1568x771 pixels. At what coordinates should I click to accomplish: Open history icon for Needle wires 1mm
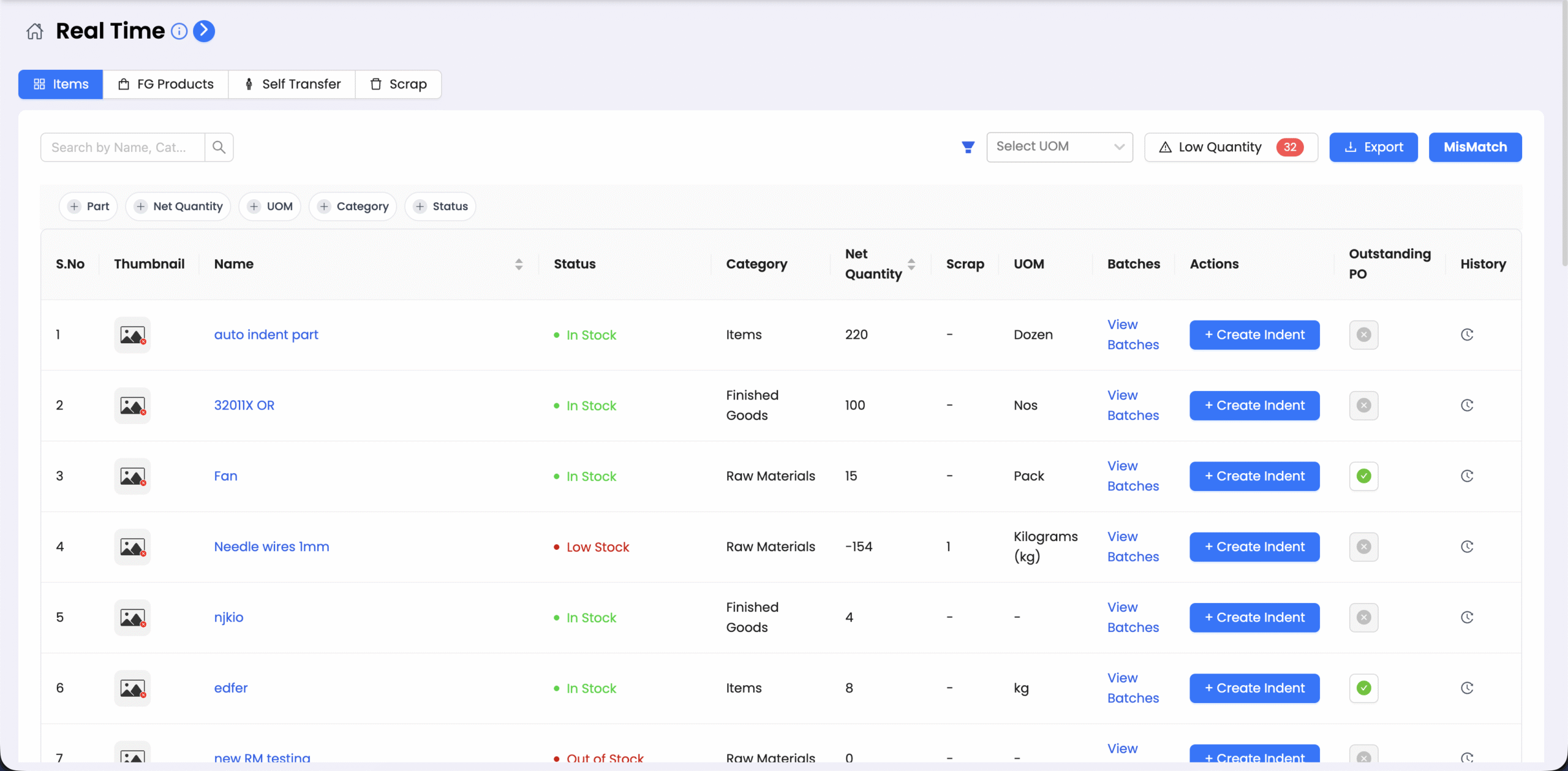coord(1467,547)
